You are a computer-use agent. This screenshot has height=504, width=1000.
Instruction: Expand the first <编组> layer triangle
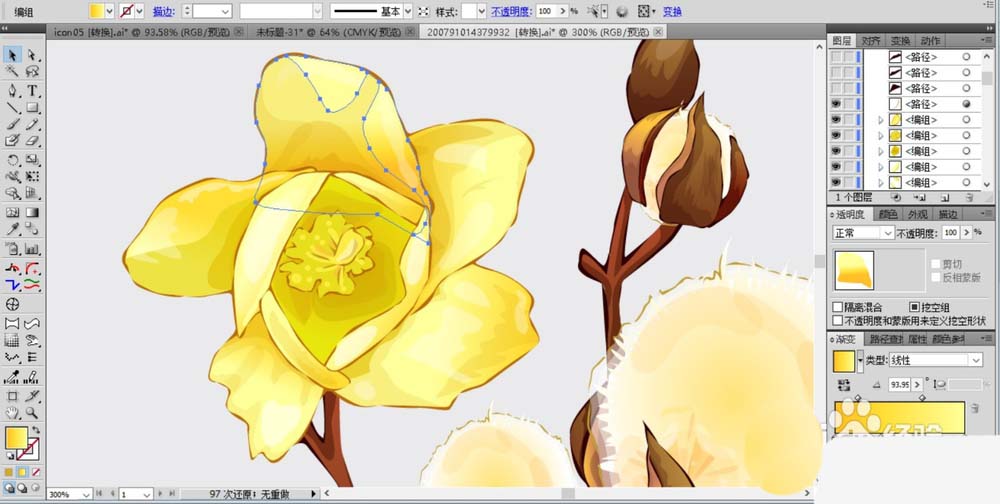point(881,119)
